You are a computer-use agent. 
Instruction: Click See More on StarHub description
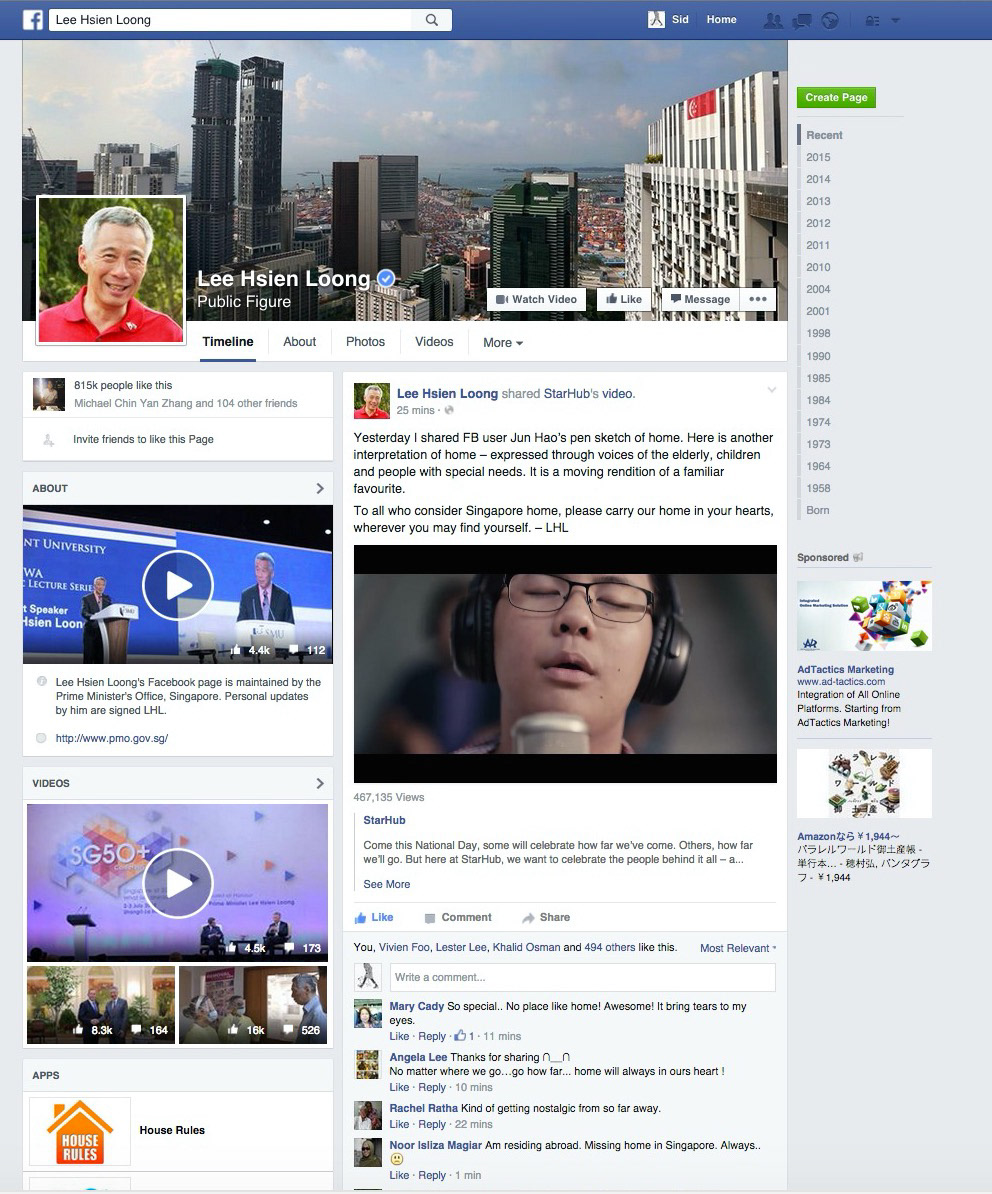point(387,884)
